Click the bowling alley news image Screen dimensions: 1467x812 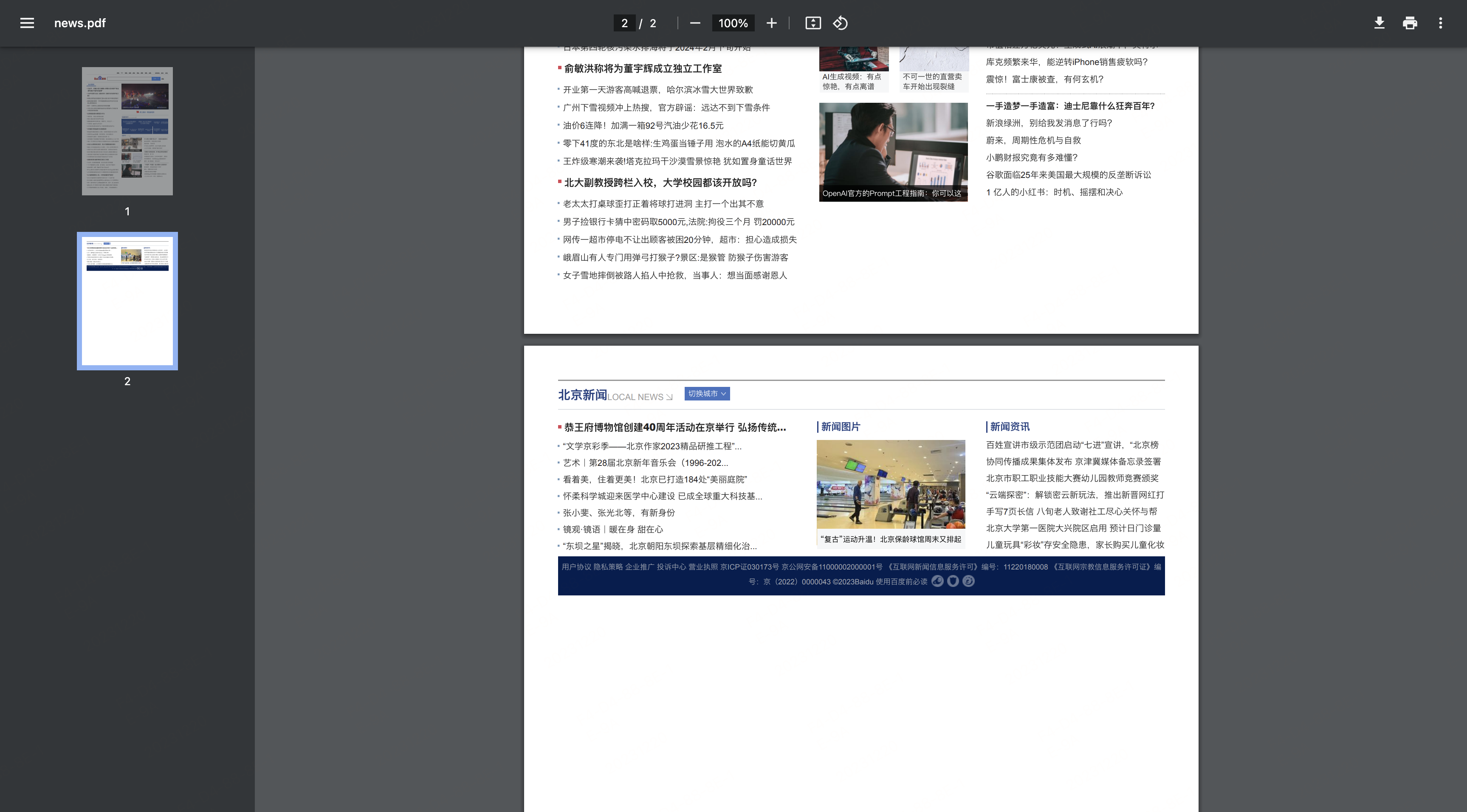tap(891, 484)
